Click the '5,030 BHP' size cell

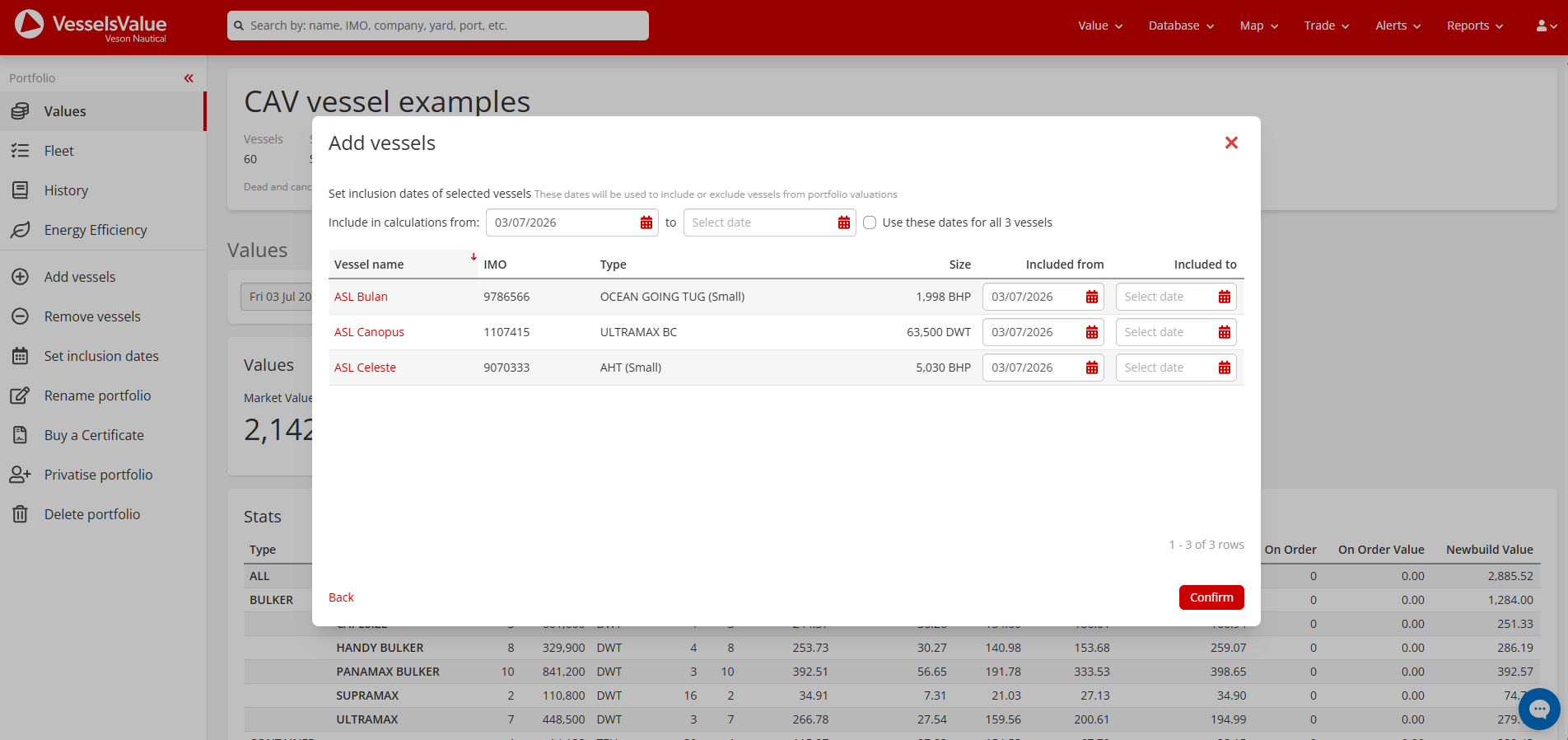[x=943, y=368]
